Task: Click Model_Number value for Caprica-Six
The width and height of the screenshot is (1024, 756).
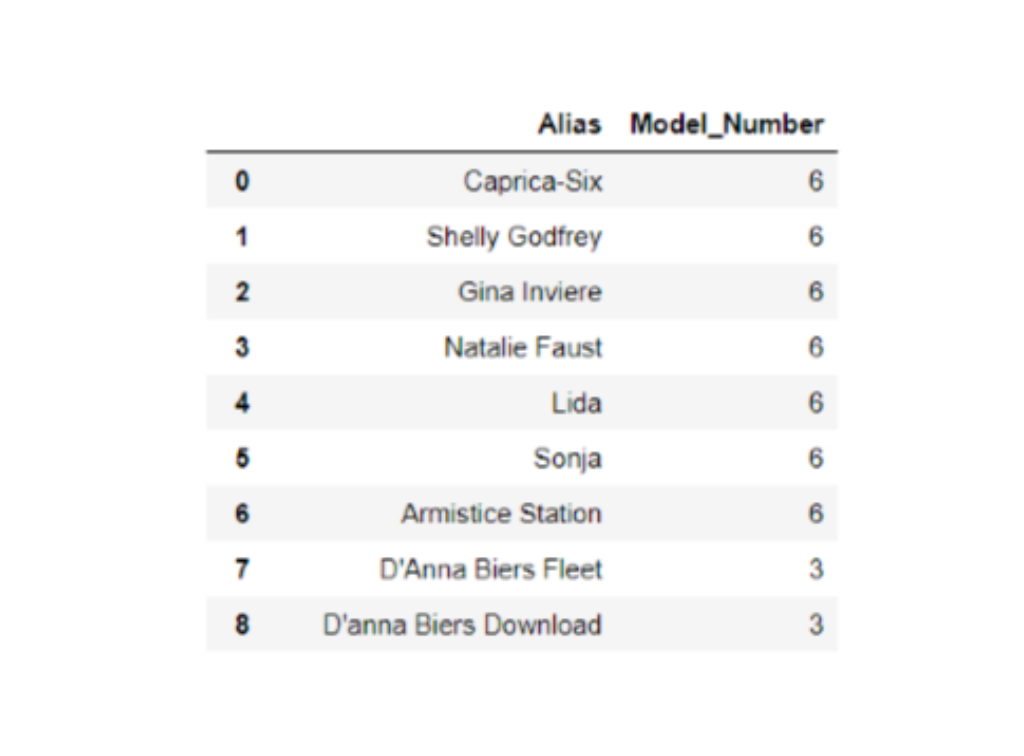Action: (x=815, y=181)
